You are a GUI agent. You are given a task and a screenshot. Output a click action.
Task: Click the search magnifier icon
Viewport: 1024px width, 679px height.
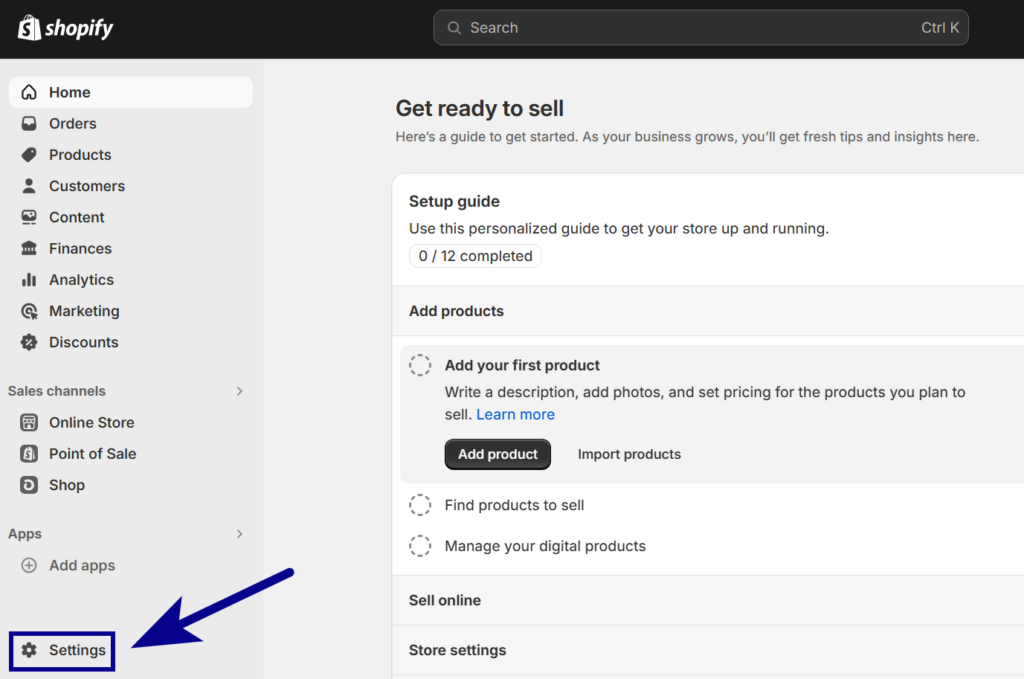pos(454,28)
